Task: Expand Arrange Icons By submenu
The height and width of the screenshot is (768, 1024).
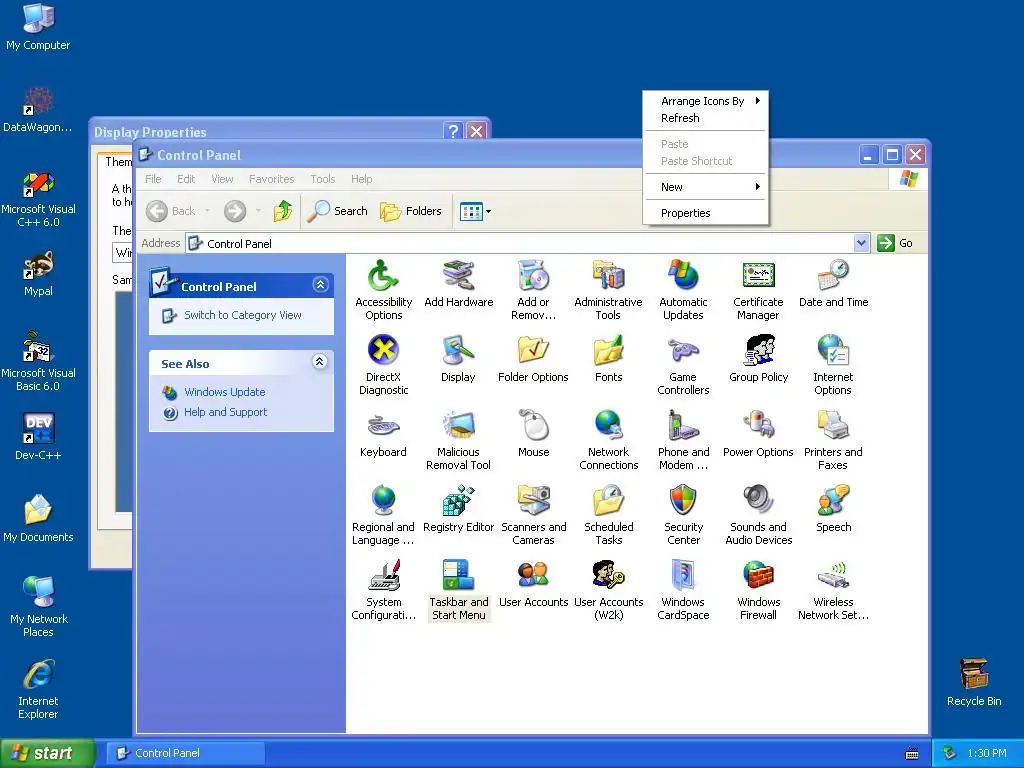Action: point(705,101)
